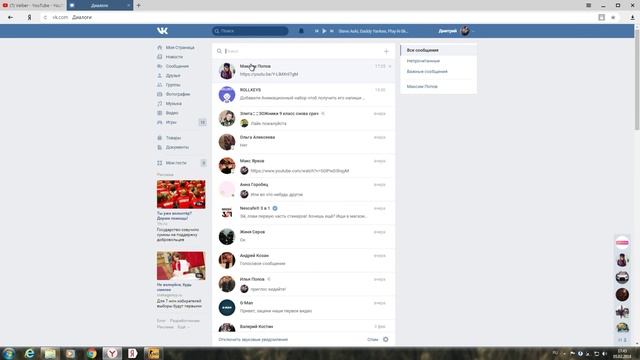This screenshot has height=360, width=640.
Task: Start a new conversation with plus icon
Action: pos(386,51)
